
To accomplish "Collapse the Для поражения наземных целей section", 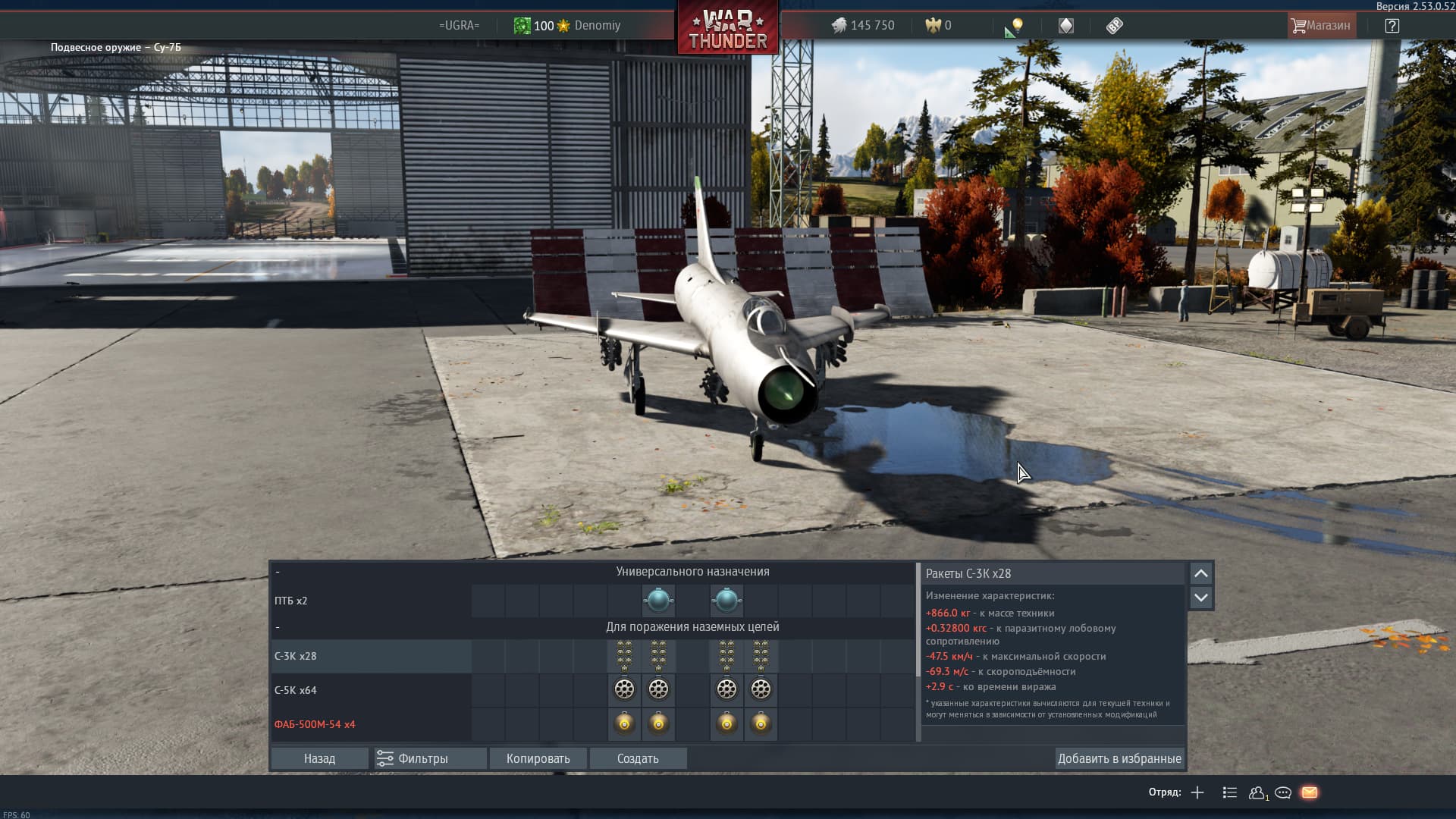I will pyautogui.click(x=278, y=627).
